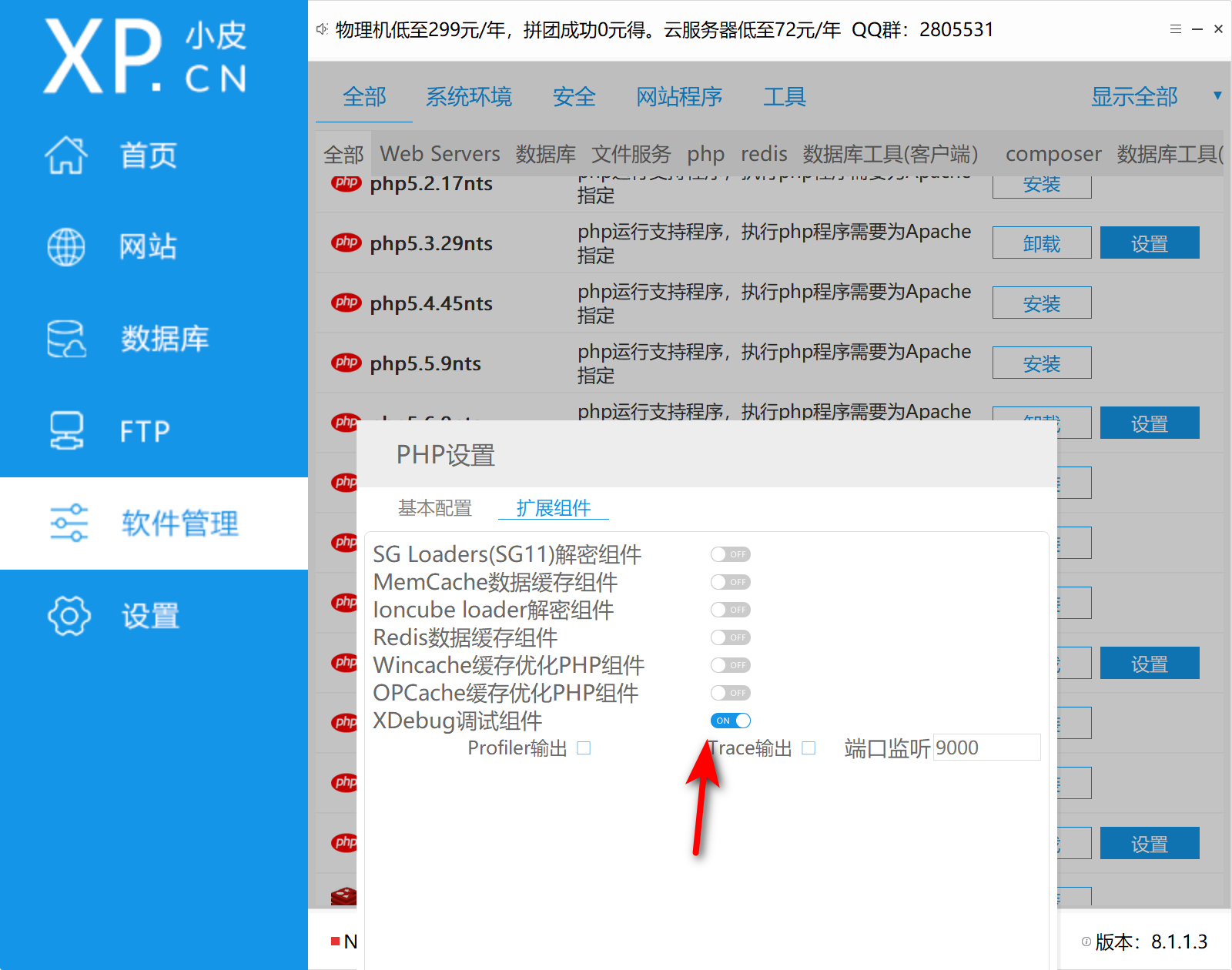
Task: Click the speaker announcement icon
Action: click(322, 29)
